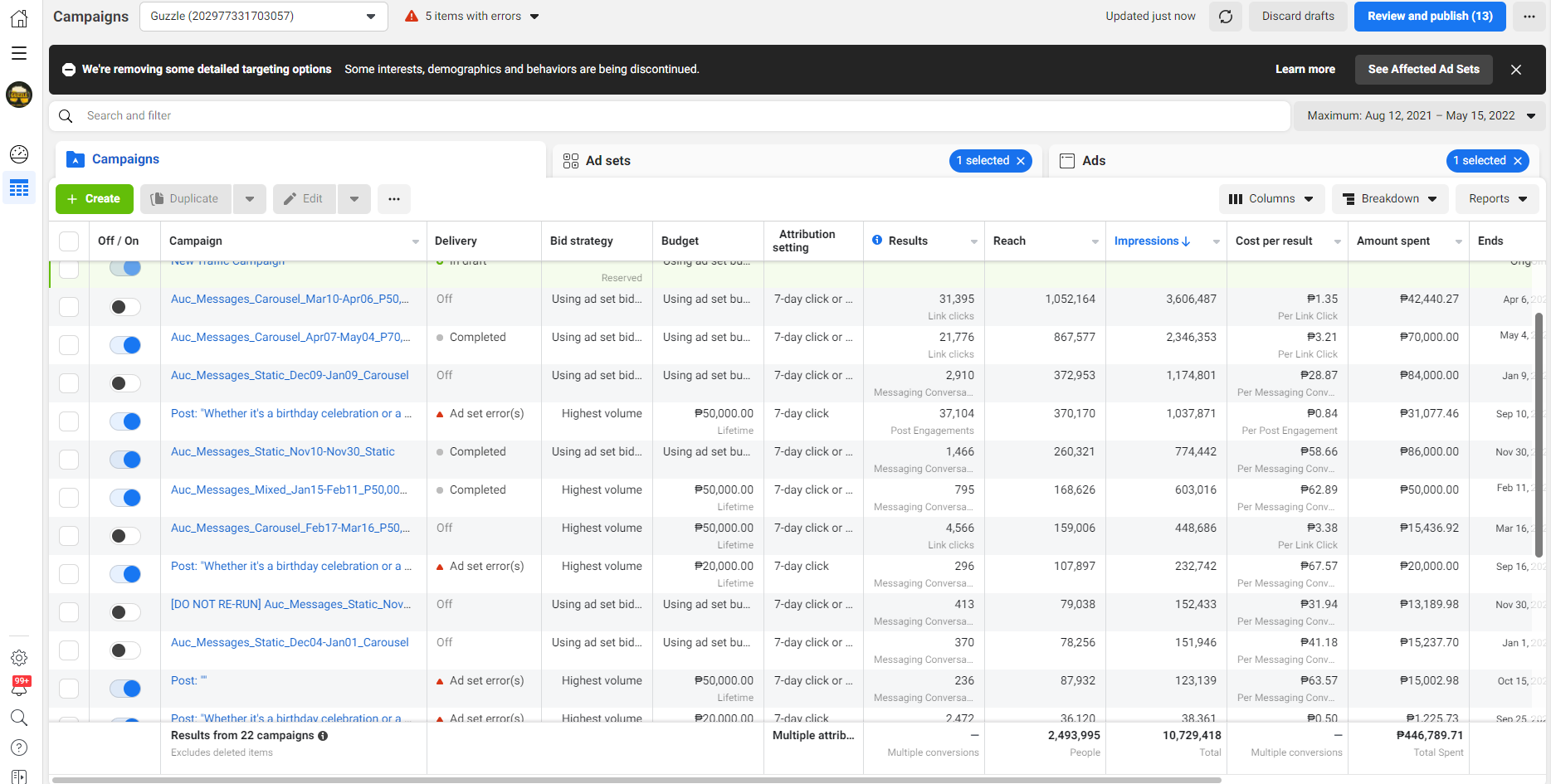This screenshot has height=784, width=1551.
Task: Enable Auc_Messages_Static_Dec09-Jan09_Carousel campaign toggle
Action: point(125,383)
